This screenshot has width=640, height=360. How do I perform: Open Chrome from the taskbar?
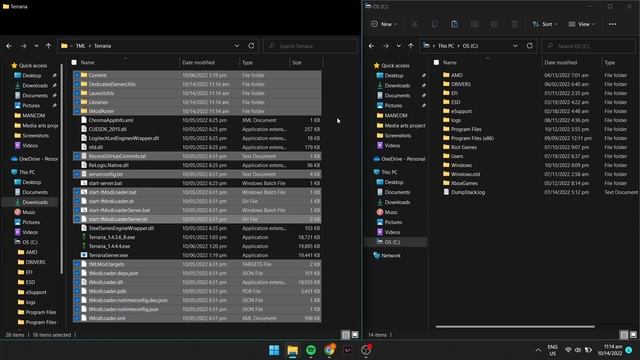[329, 350]
